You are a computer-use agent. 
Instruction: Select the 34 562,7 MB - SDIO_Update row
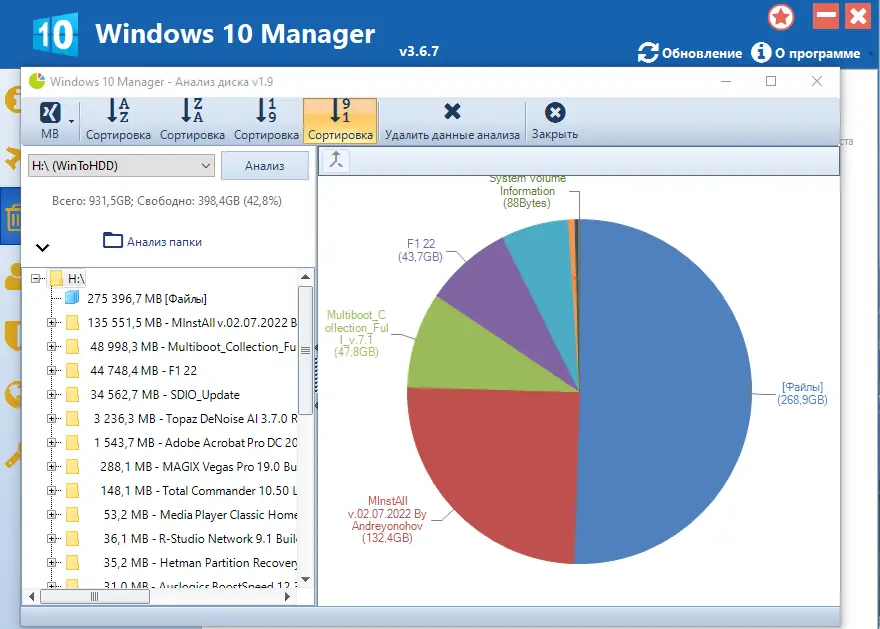point(165,394)
